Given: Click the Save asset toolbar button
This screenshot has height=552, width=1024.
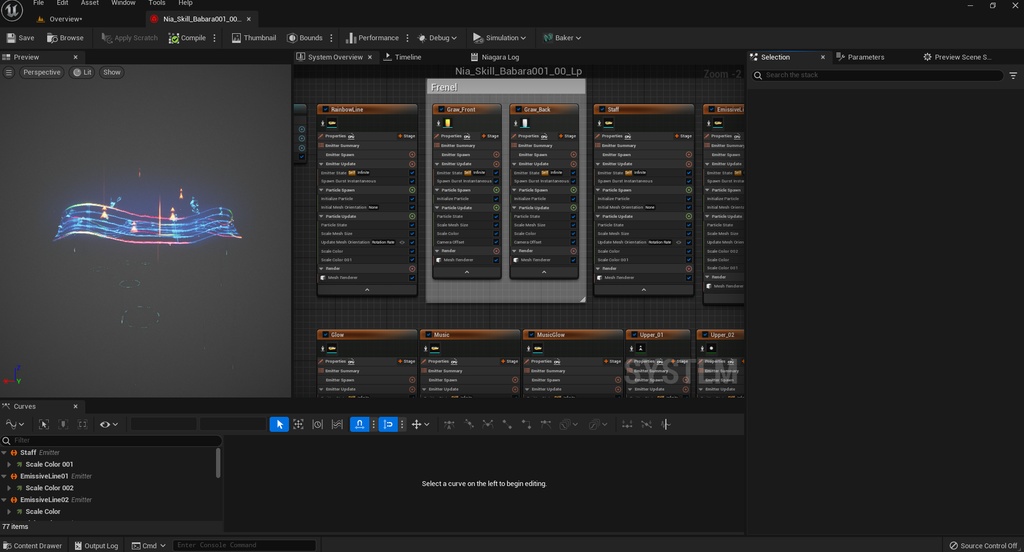Looking at the screenshot, I should pos(20,38).
